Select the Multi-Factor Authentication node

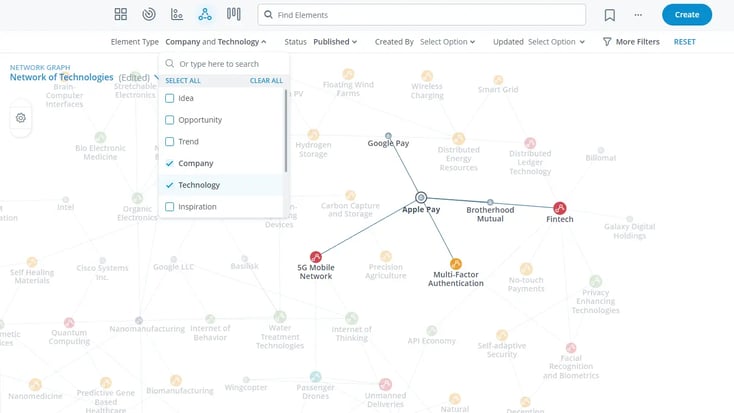tap(455, 264)
